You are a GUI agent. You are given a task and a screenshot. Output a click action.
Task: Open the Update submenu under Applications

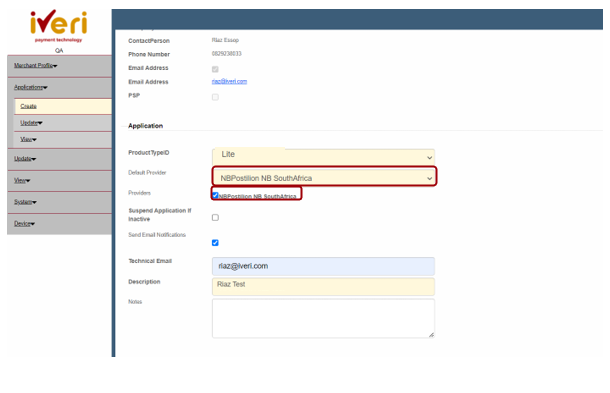31,123
